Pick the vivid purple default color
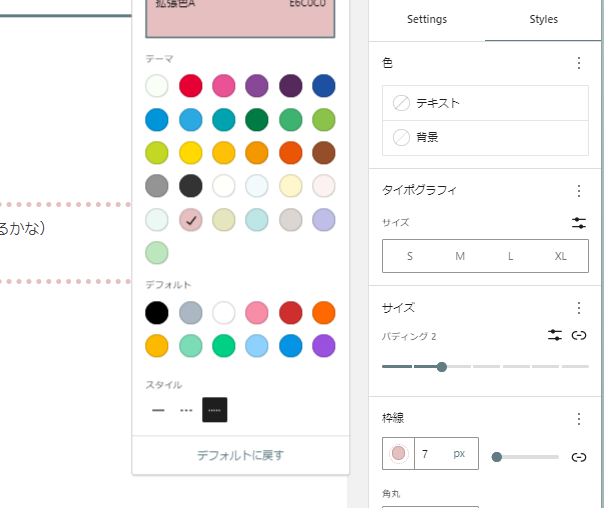 [x=324, y=346]
